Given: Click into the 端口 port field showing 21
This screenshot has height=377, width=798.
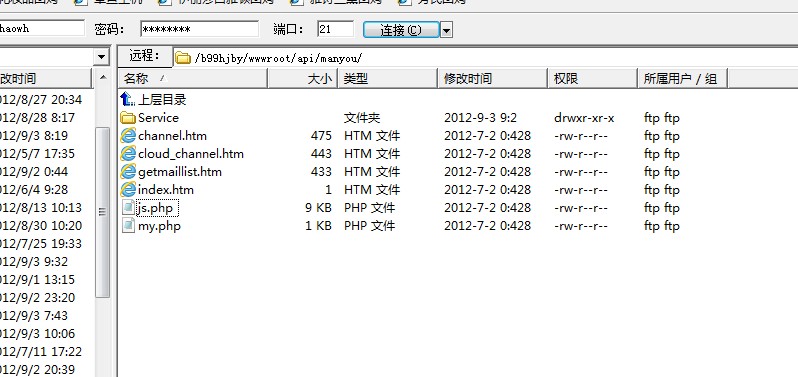Looking at the screenshot, I should [x=335, y=29].
